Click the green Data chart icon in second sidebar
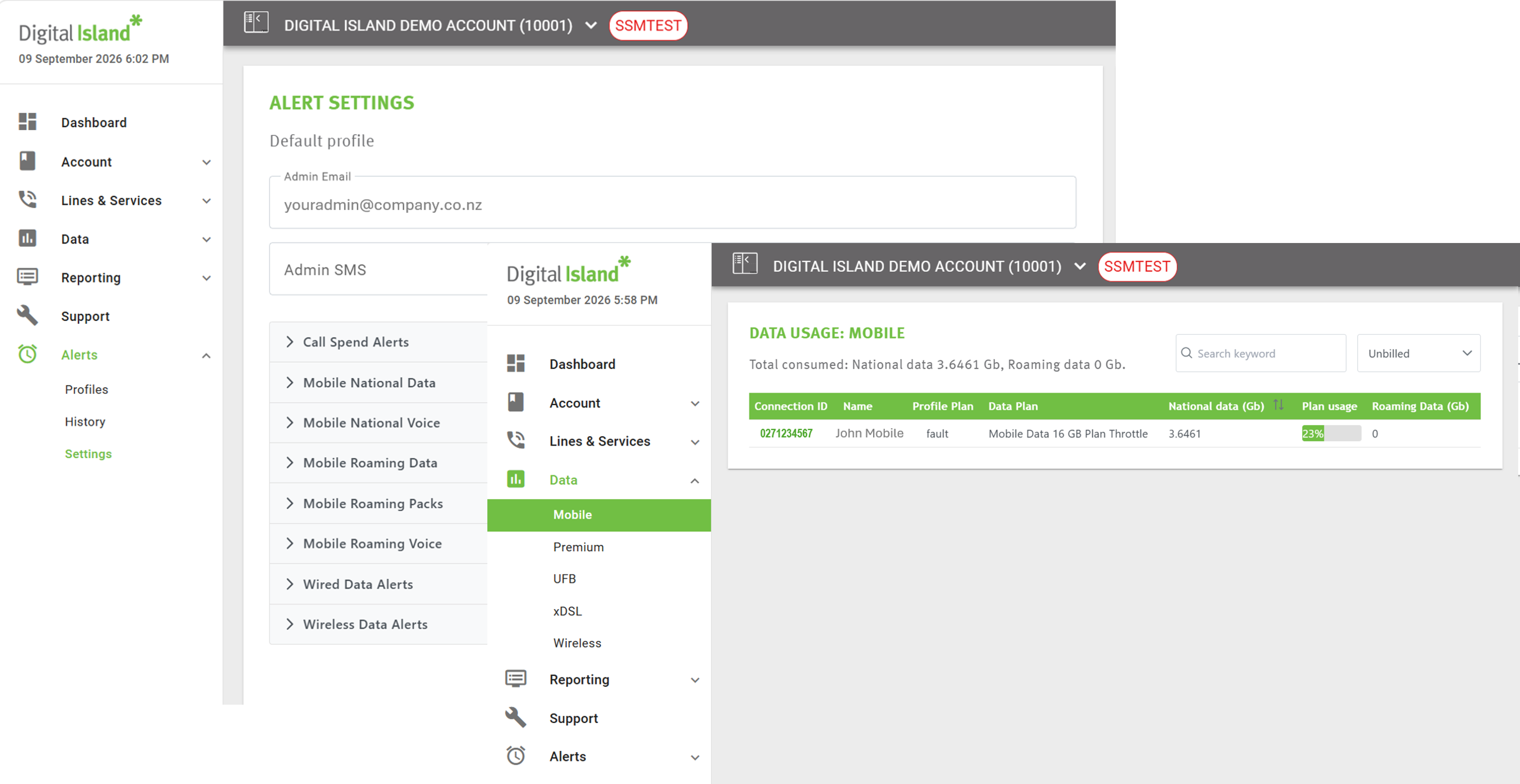Viewport: 1520px width, 784px height. click(516, 479)
